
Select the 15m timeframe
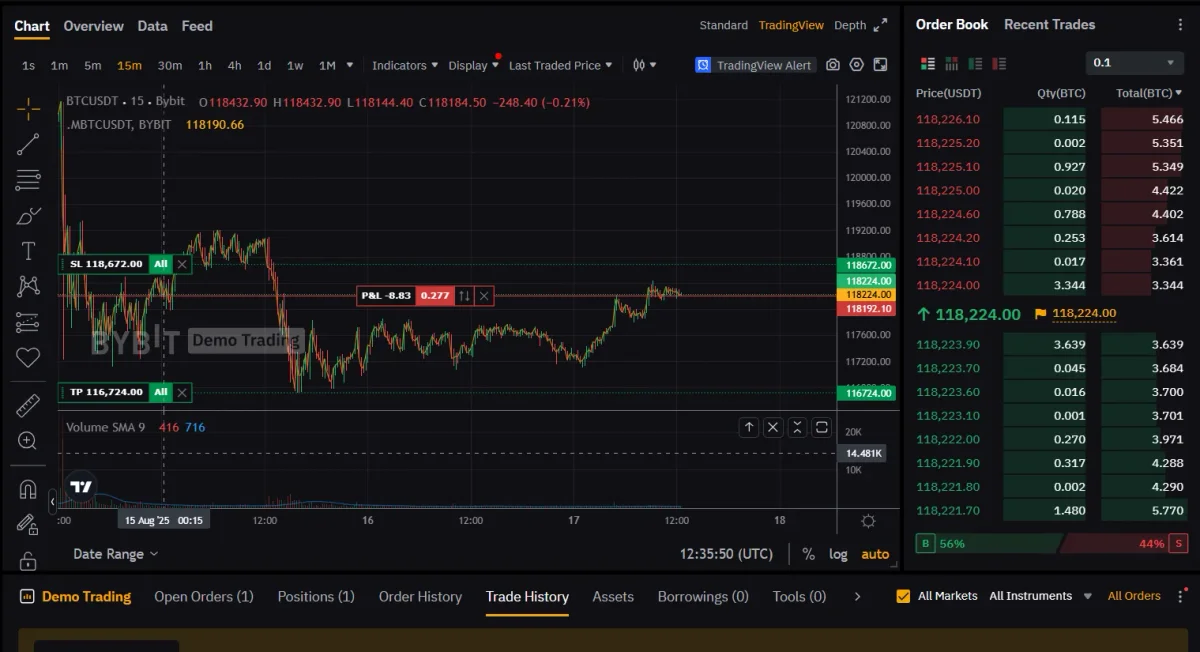(x=129, y=65)
